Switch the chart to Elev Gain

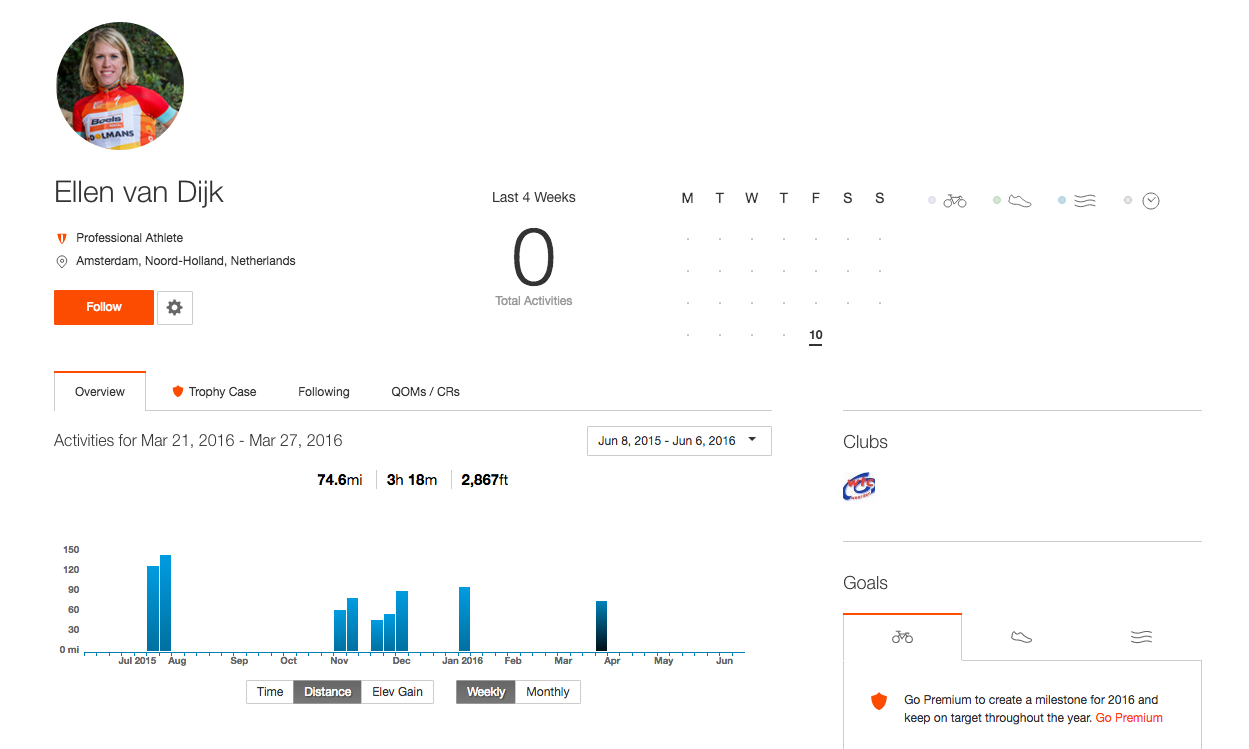click(x=397, y=692)
